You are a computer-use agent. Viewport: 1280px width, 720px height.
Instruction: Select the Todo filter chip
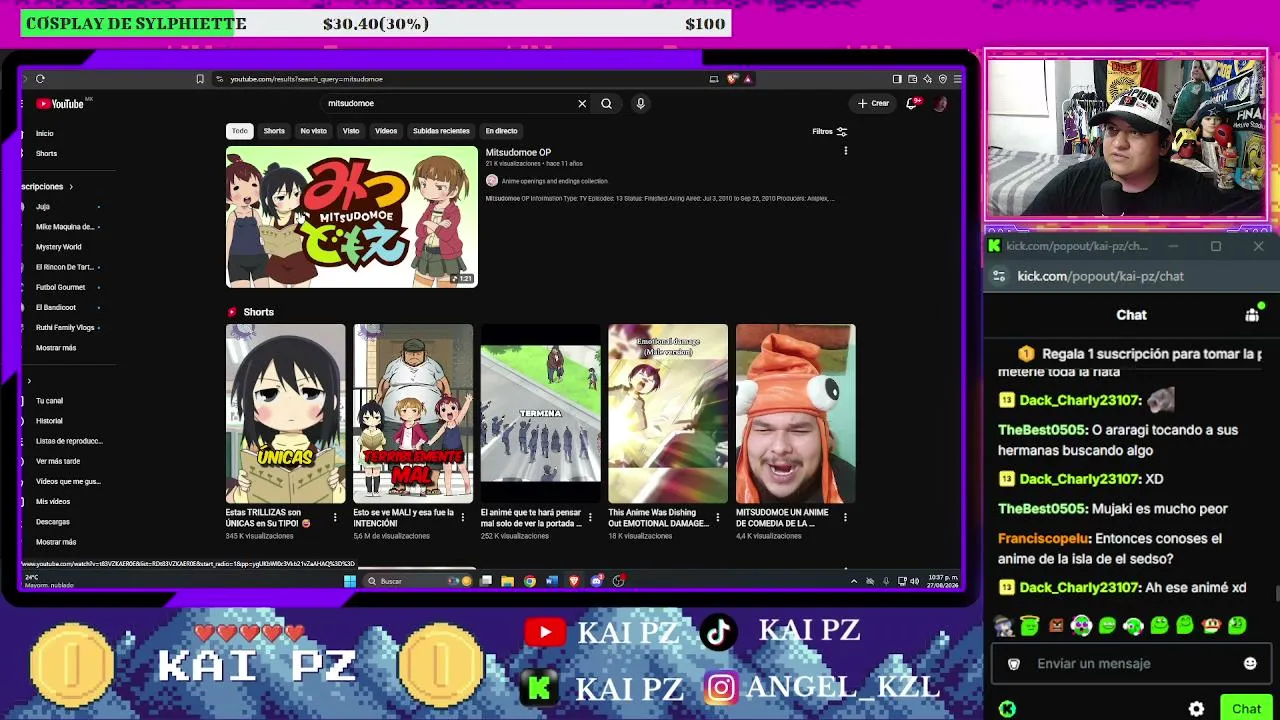(240, 131)
